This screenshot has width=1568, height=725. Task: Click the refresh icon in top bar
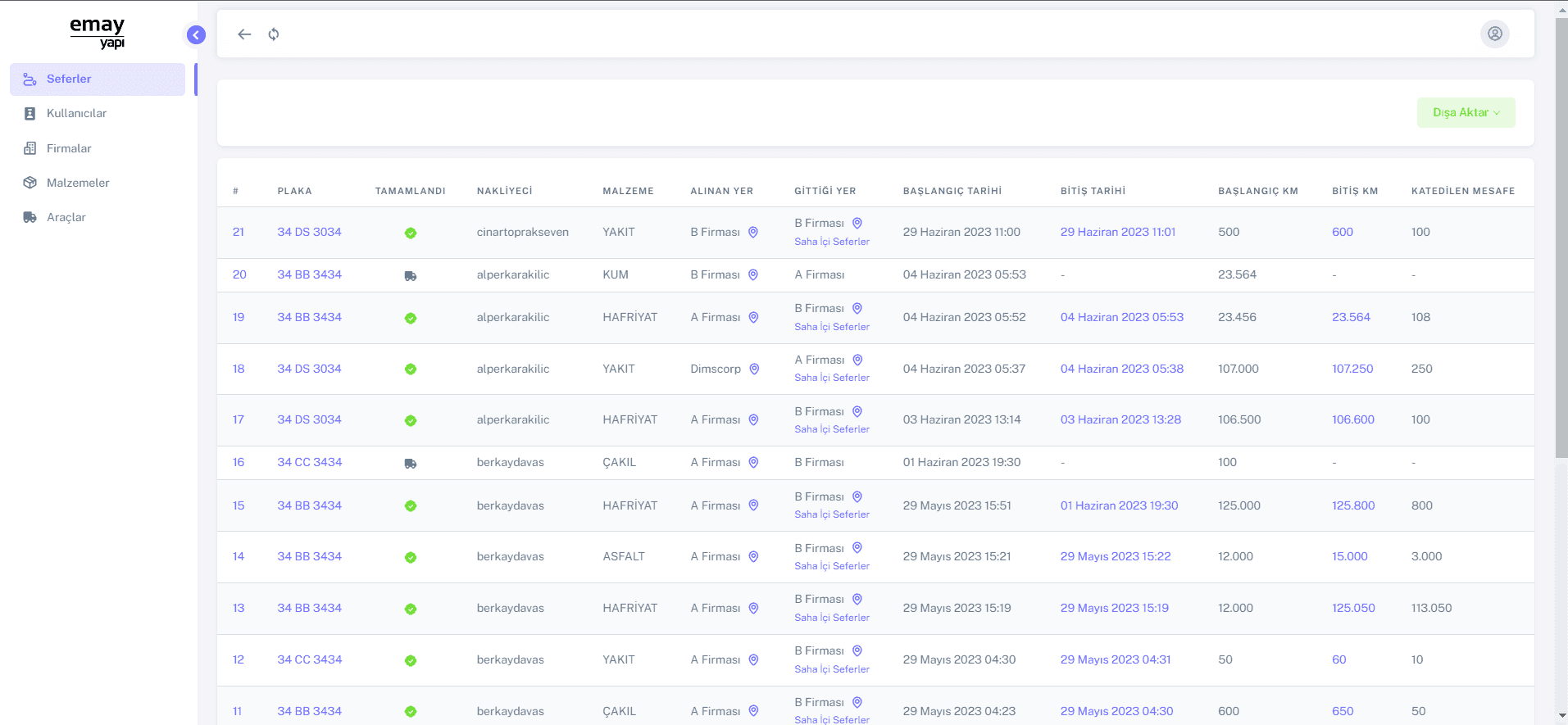point(274,34)
